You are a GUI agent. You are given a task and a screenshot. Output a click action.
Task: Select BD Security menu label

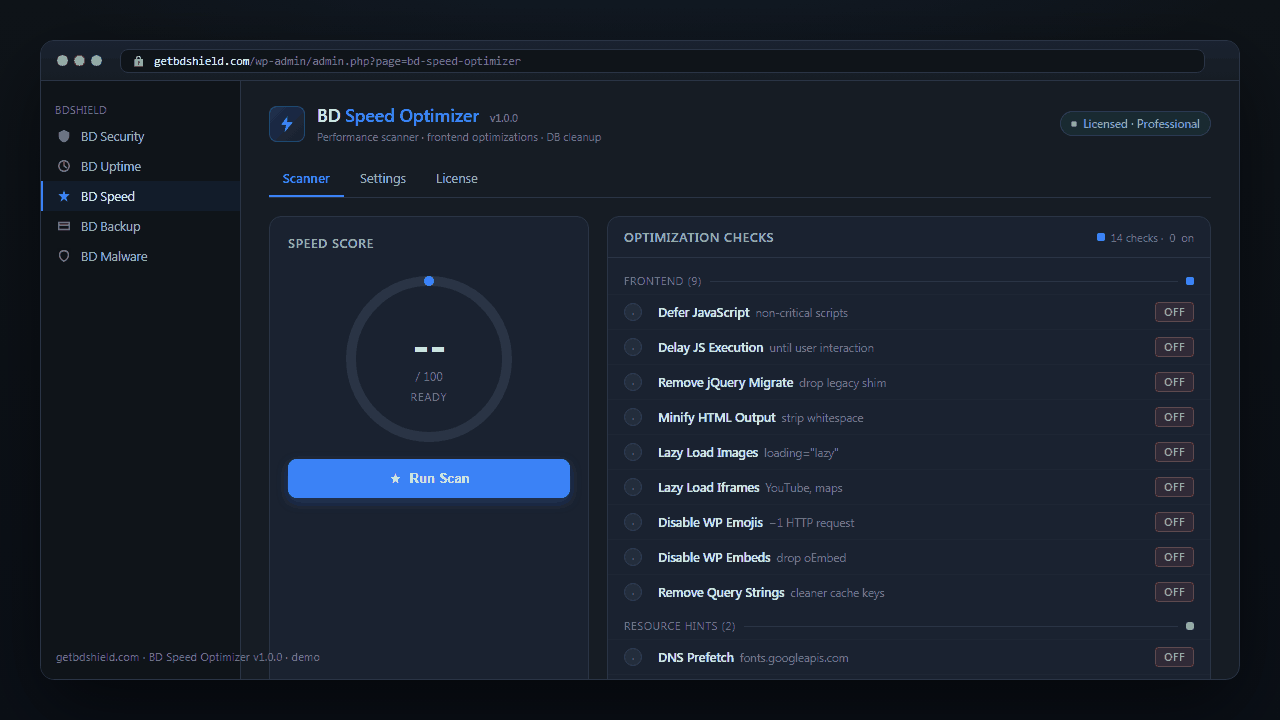[x=113, y=136]
